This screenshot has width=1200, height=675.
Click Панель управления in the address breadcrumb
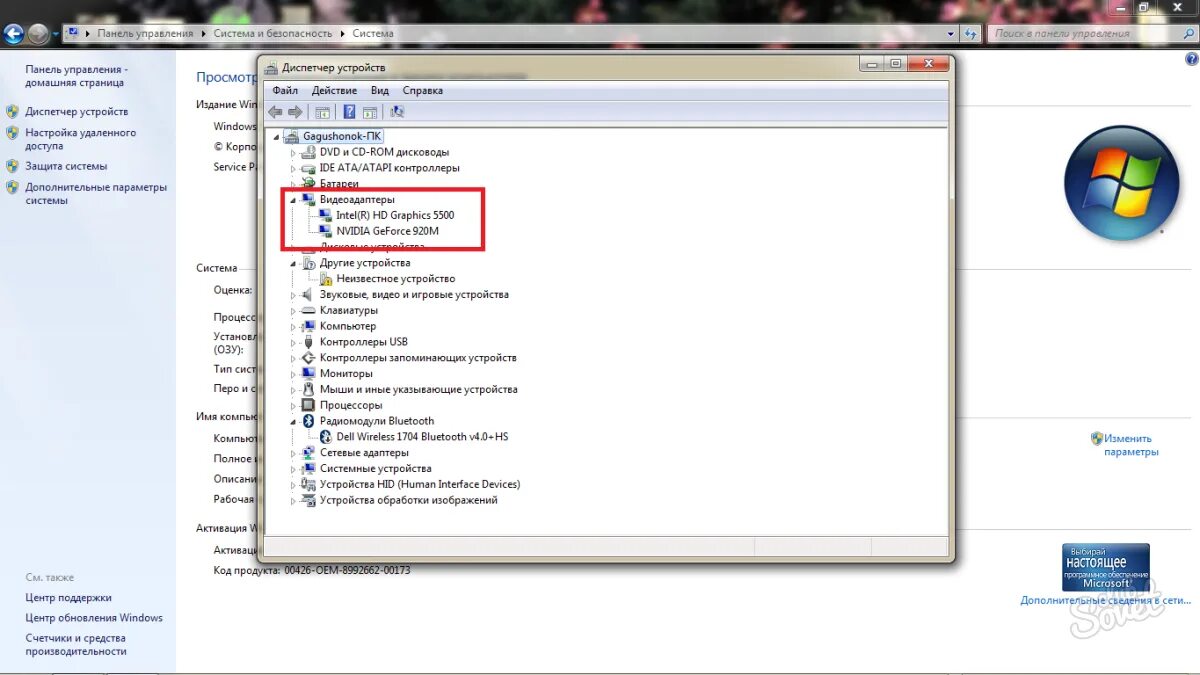145,33
